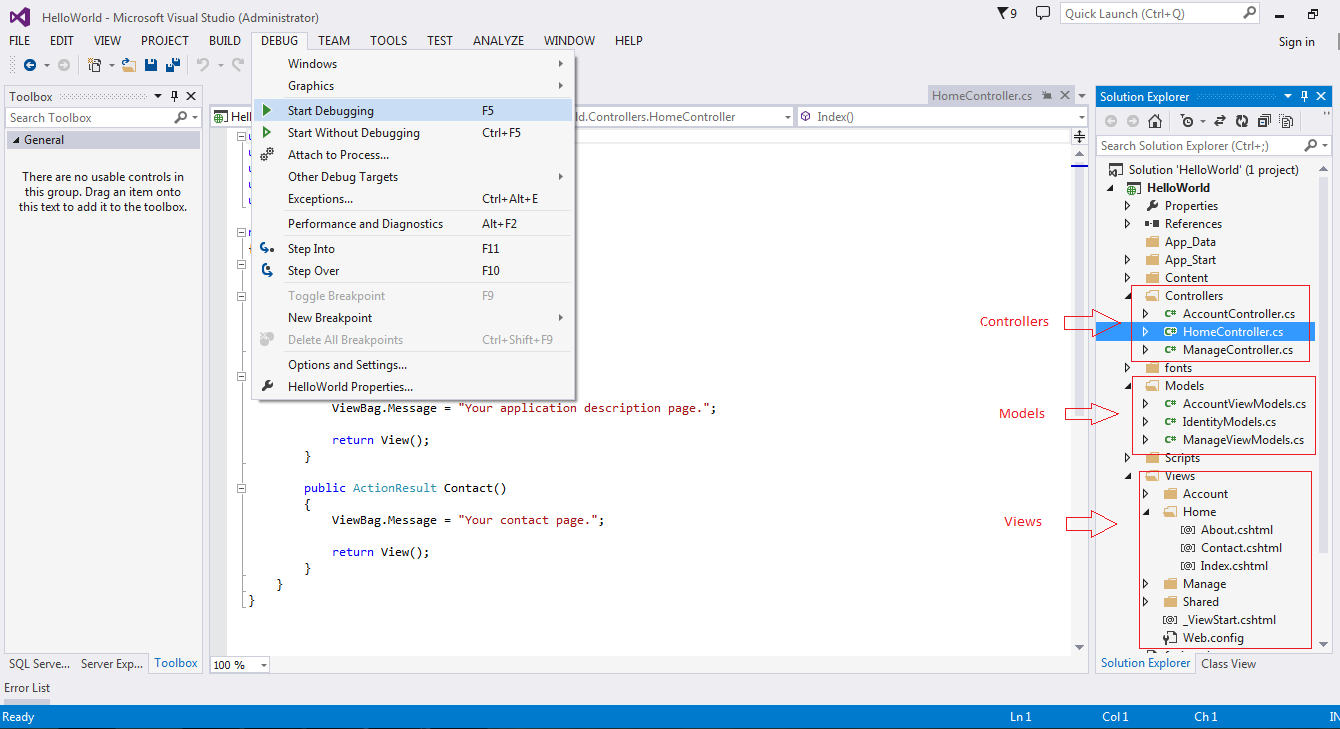Click the Solution Explorer search magnifier
This screenshot has height=729, width=1340.
click(1309, 146)
